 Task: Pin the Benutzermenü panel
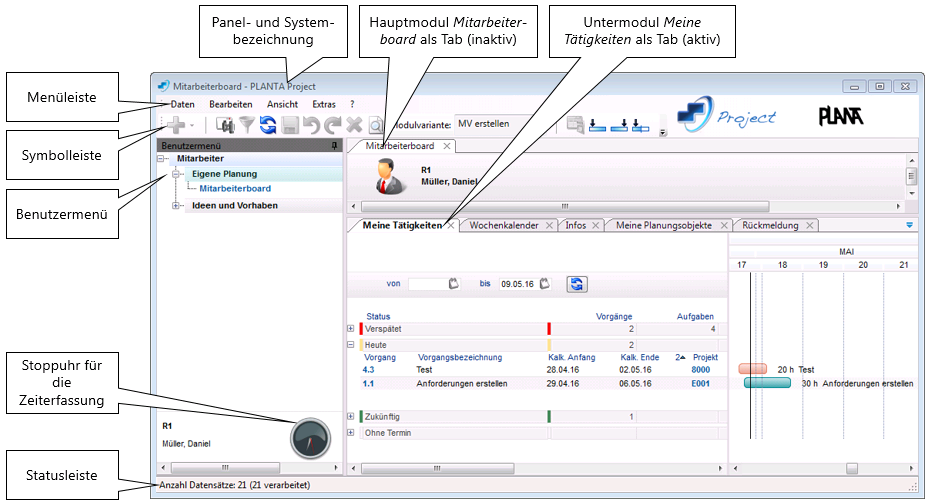coord(335,145)
